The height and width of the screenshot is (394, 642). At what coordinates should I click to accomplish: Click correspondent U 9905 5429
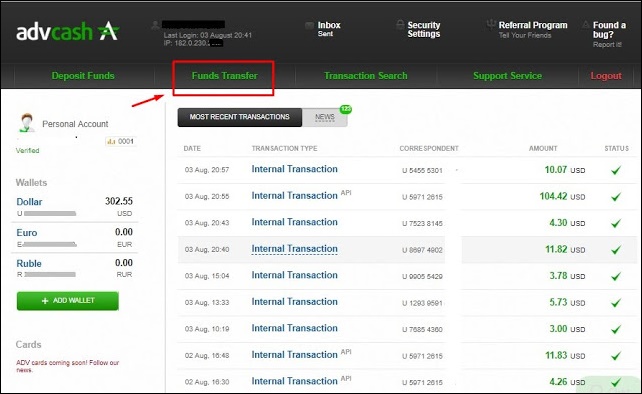422,276
